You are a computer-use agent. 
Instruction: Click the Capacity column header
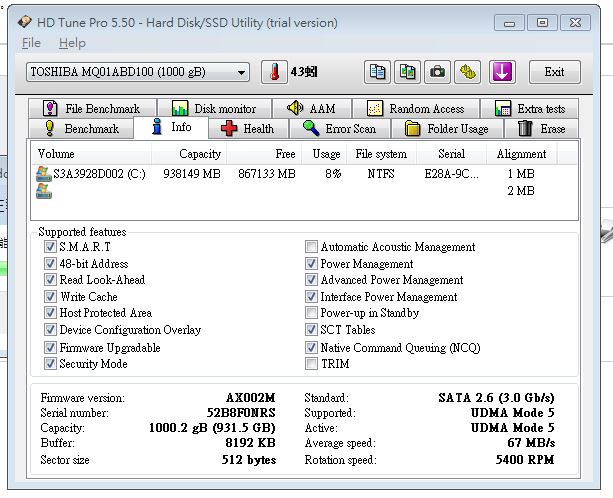pyautogui.click(x=189, y=154)
